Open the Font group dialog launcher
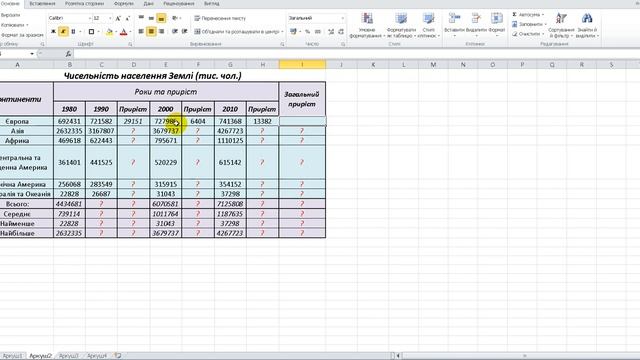Screen dimensions: 640x360 click(130, 44)
